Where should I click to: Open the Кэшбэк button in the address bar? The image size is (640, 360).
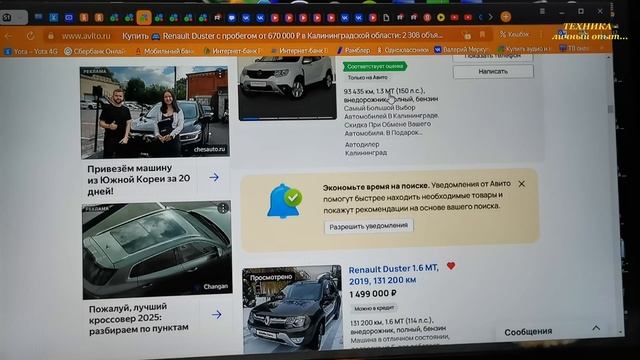tap(514, 34)
